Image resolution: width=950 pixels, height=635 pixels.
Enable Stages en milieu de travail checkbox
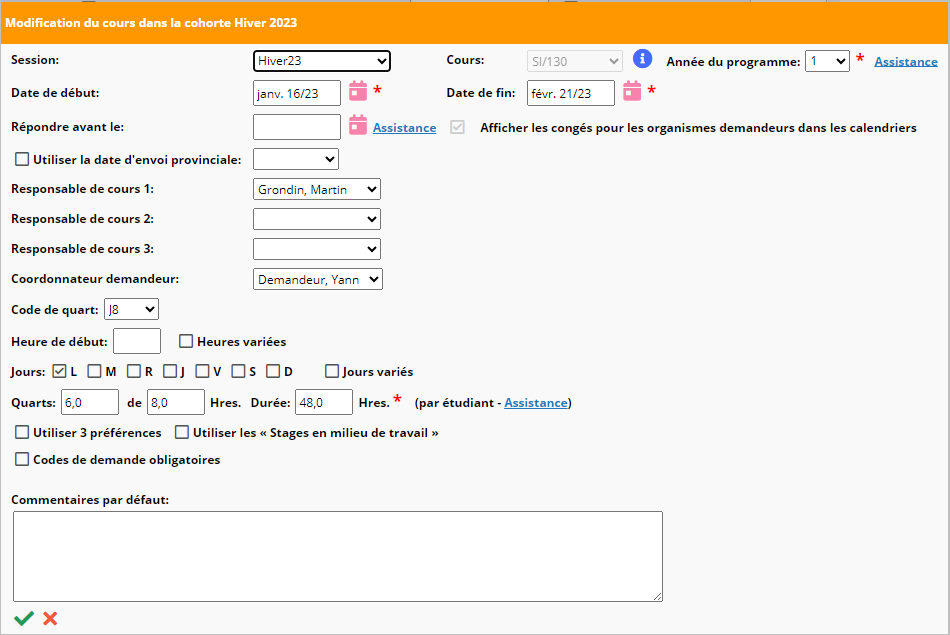click(182, 432)
